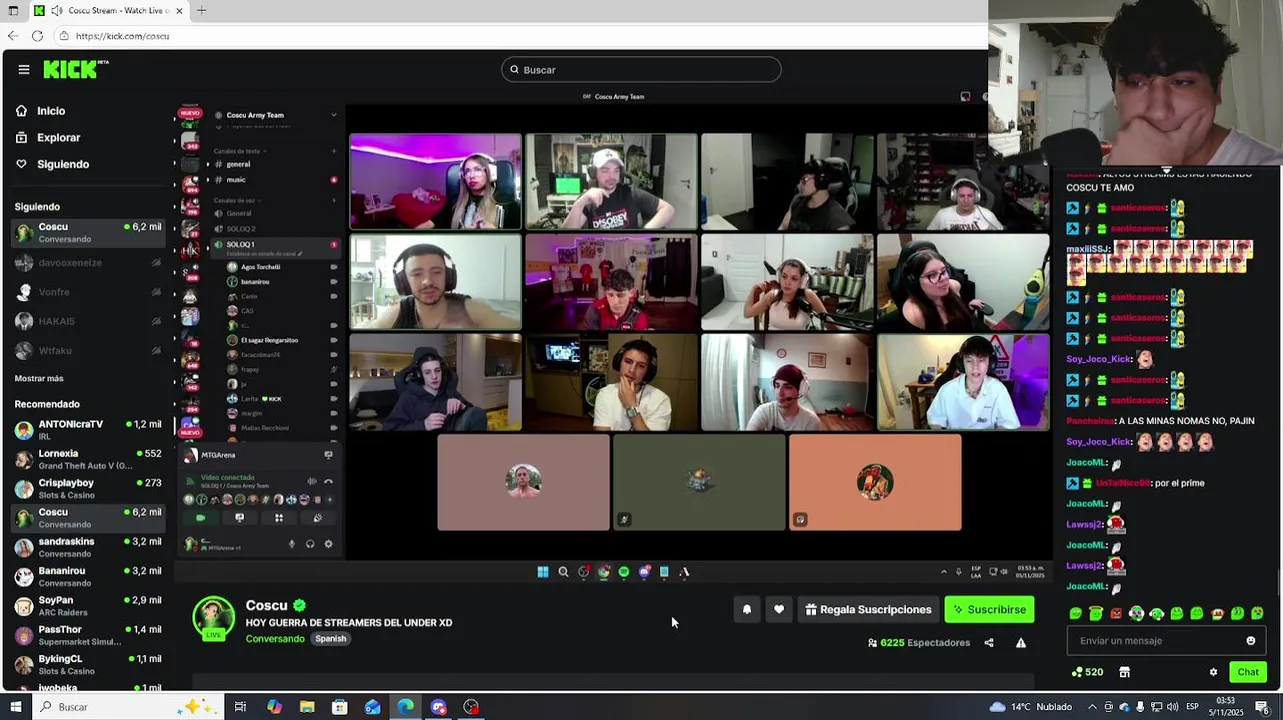Open sandraskins recommended channel

pyautogui.click(x=88, y=547)
